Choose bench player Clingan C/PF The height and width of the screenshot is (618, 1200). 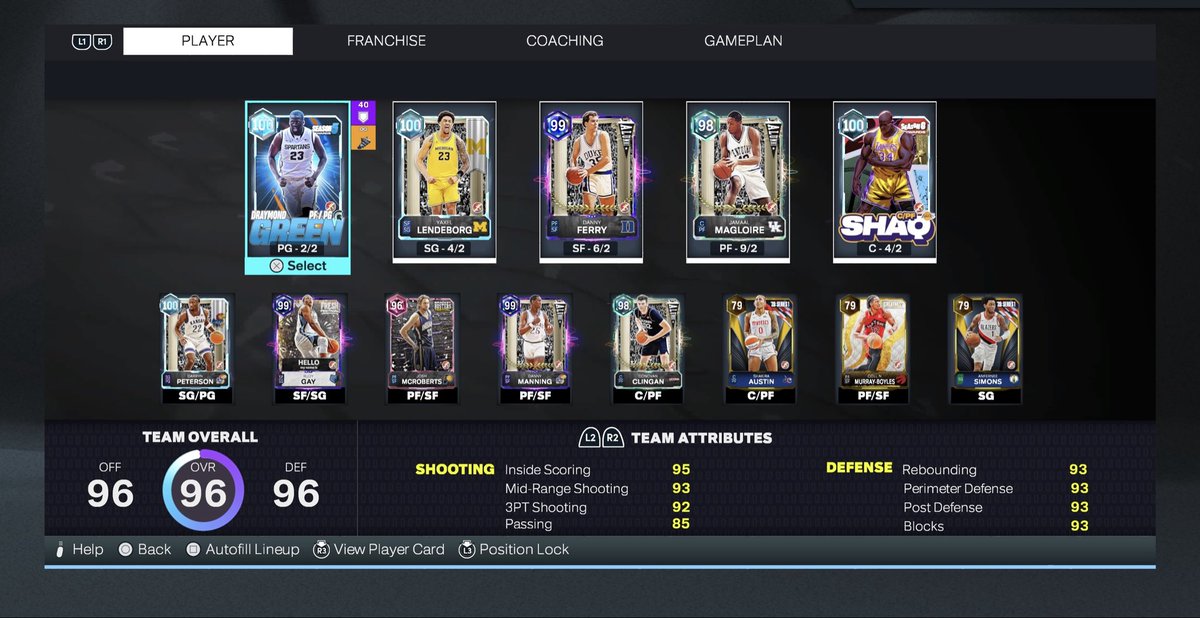click(648, 349)
